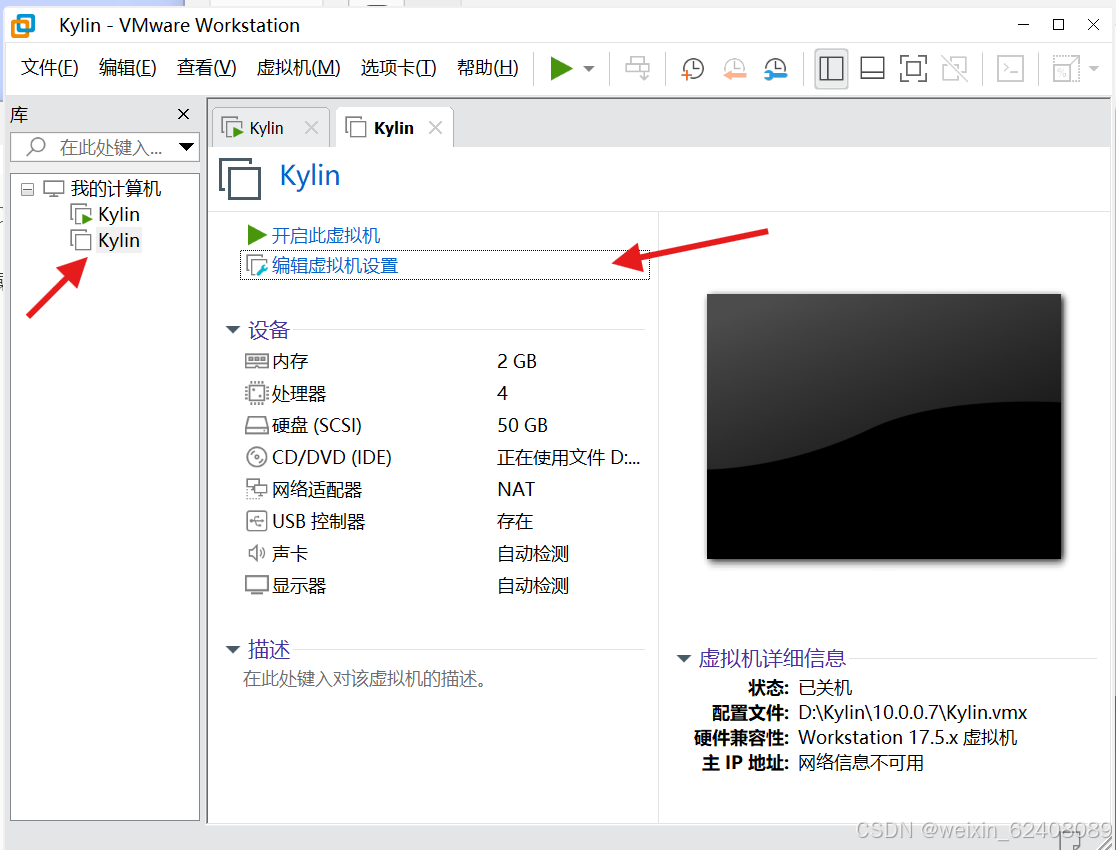Enter full screen mode icon
Screen dimensions: 1116x850
click(x=913, y=68)
